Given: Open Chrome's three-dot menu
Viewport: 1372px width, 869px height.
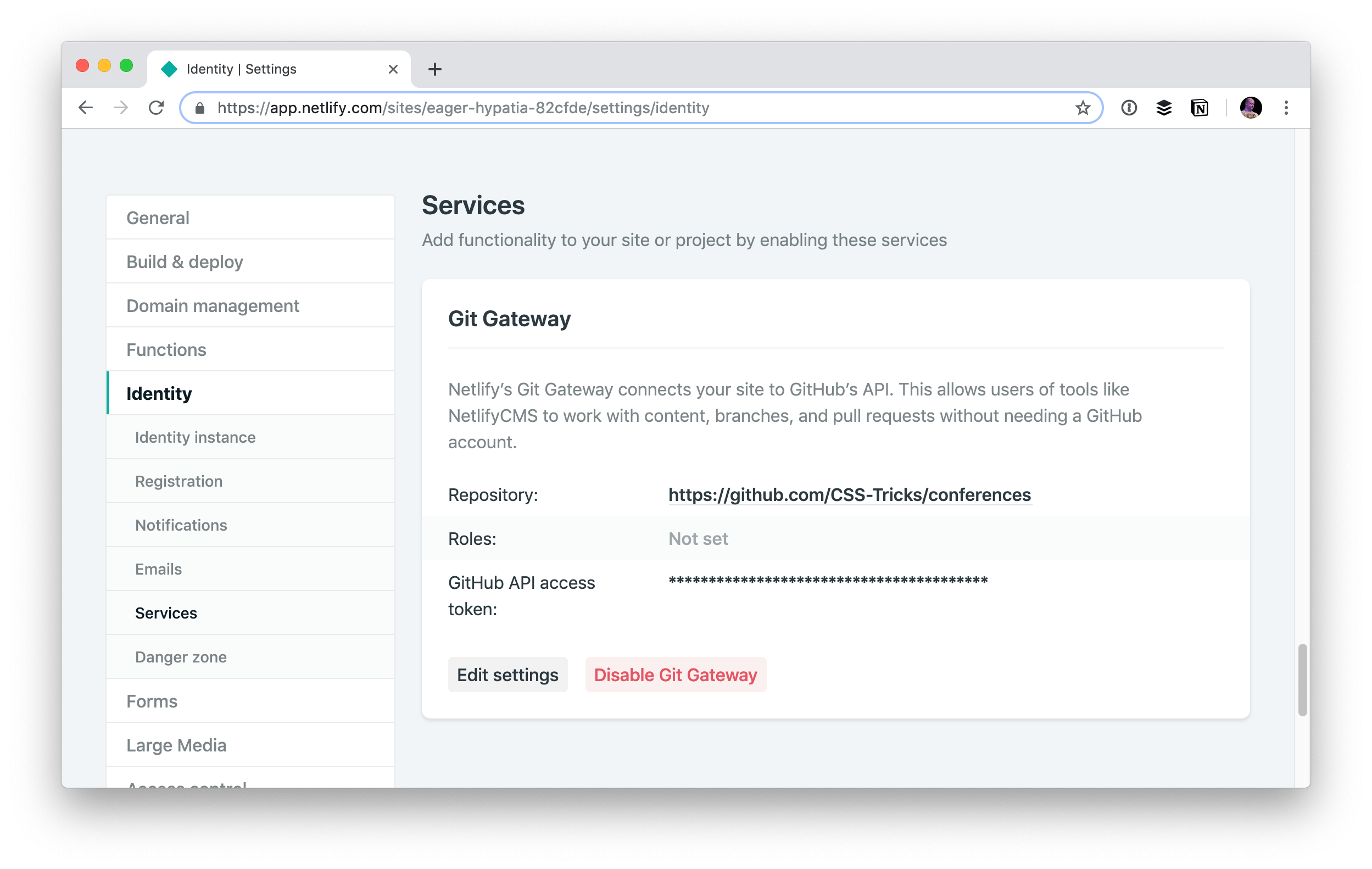Looking at the screenshot, I should pyautogui.click(x=1286, y=108).
